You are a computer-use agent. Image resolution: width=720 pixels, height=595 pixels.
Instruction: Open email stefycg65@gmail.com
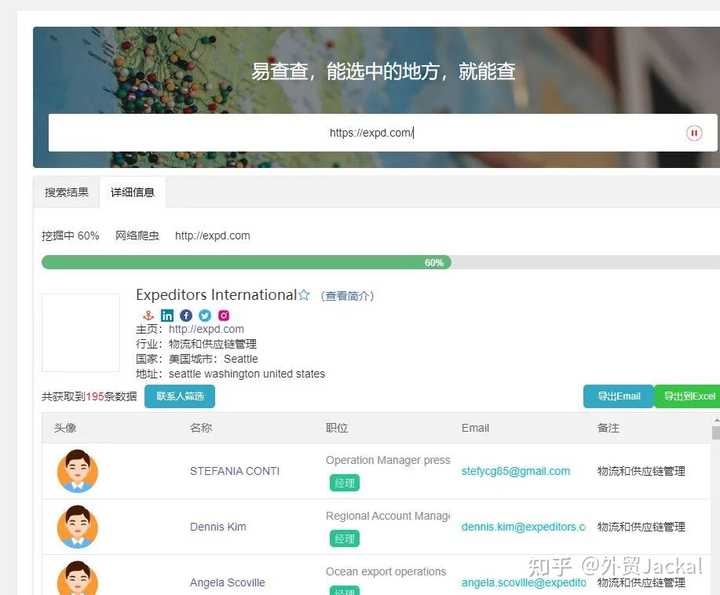click(516, 471)
